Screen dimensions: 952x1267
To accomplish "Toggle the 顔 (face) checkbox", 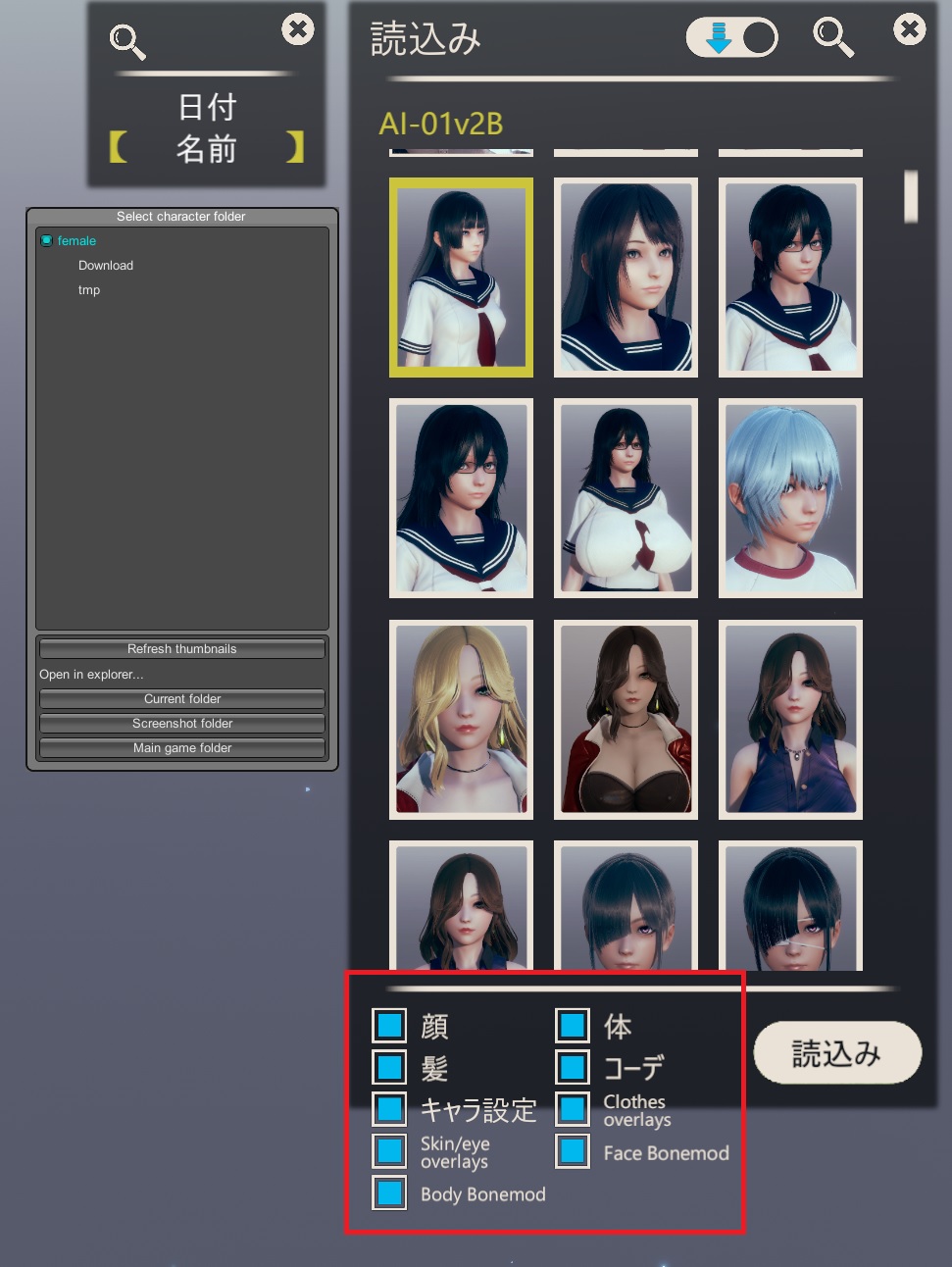I will (389, 1026).
